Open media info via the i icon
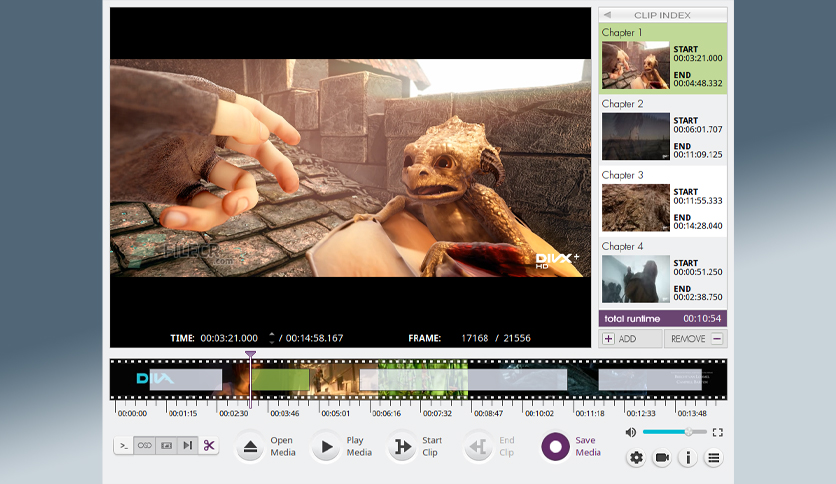Viewport: 836px width, 484px height. tap(688, 458)
